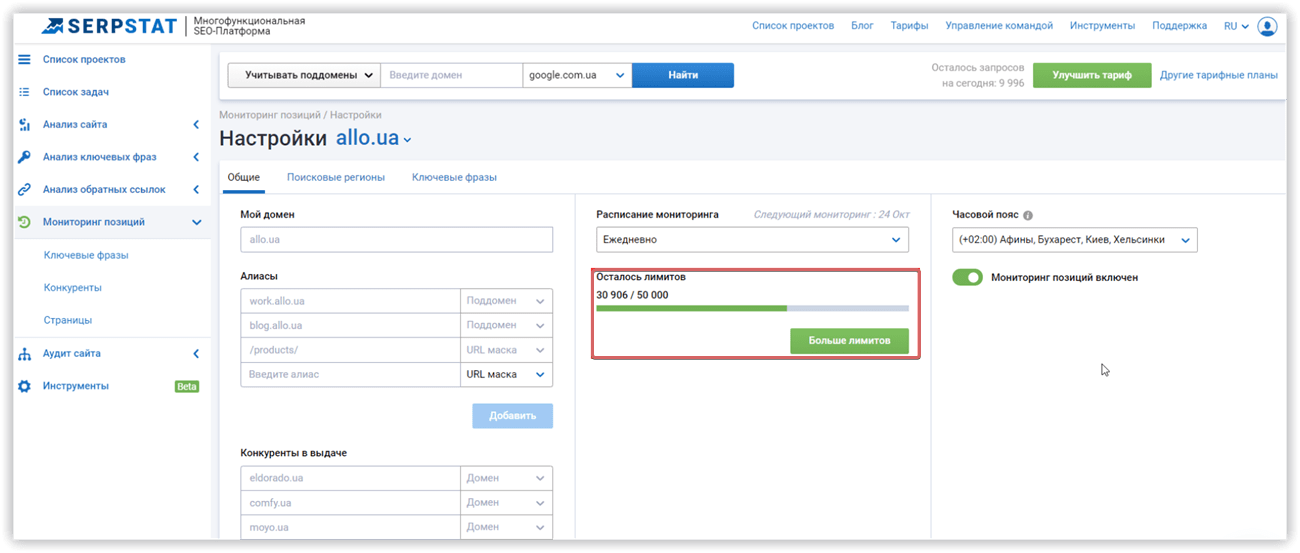This screenshot has height=553, width=1300.
Task: Click the gear icon for Инструменты
Action: point(25,386)
